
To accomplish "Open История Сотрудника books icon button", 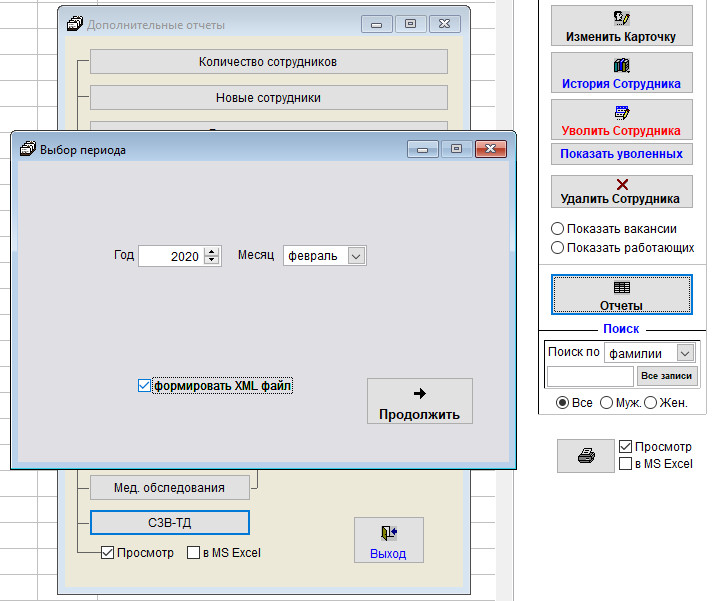I will pyautogui.click(x=621, y=73).
